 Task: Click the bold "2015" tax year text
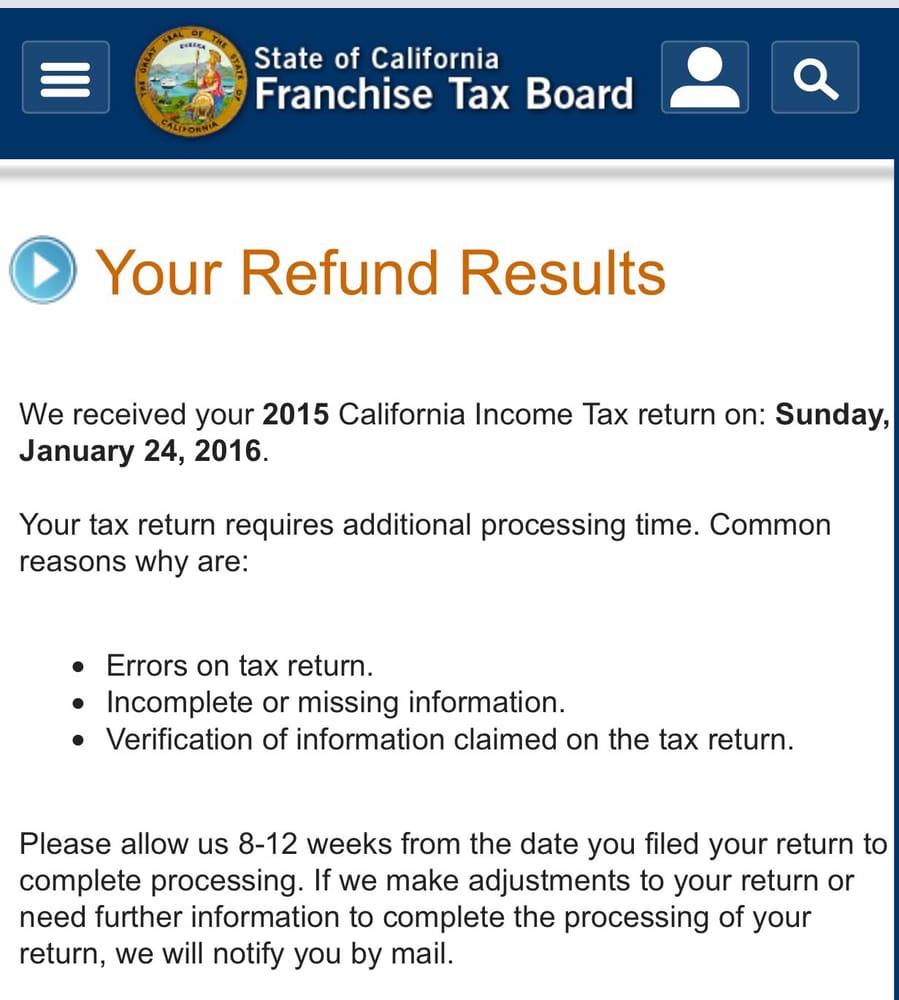click(x=296, y=414)
